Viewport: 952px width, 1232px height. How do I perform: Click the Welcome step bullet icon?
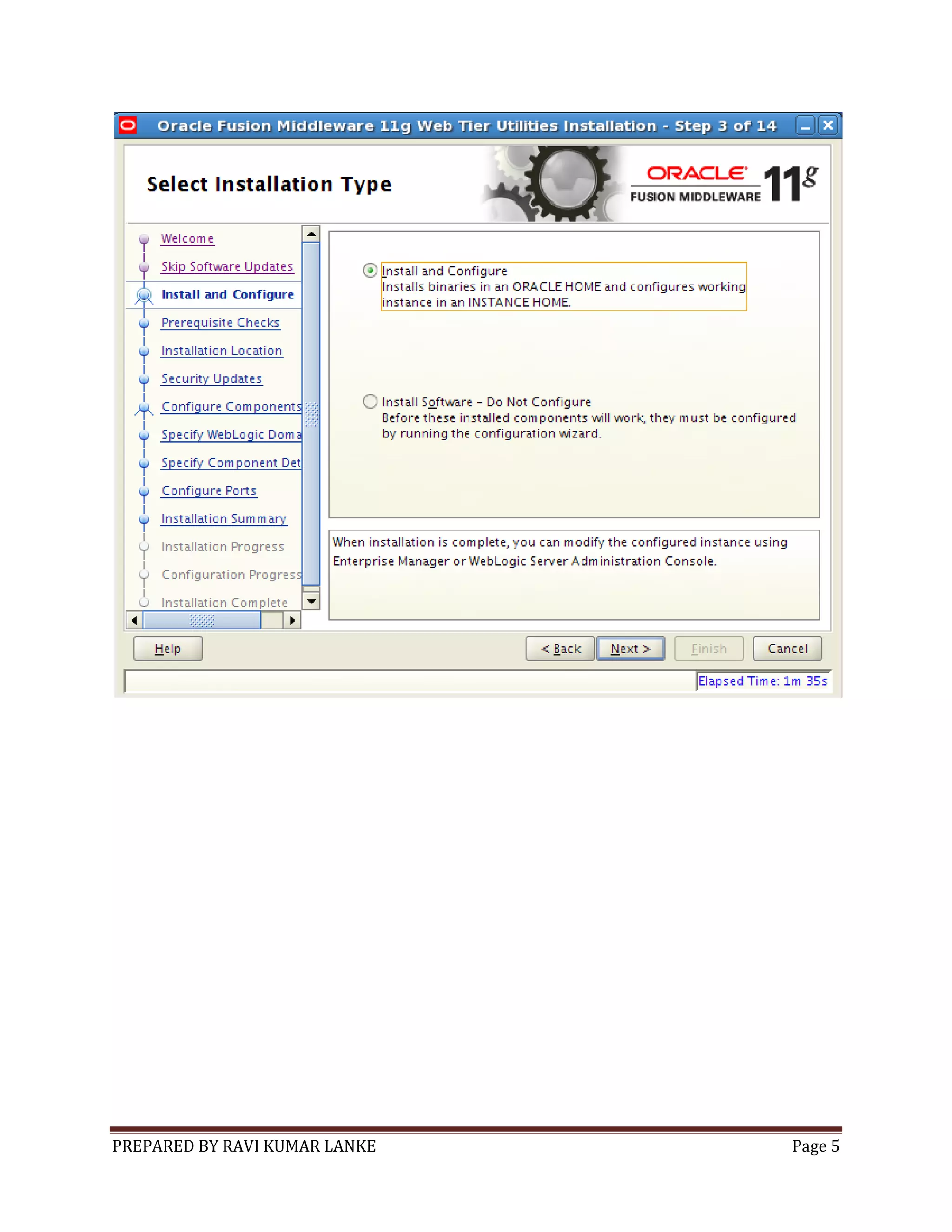[144, 238]
